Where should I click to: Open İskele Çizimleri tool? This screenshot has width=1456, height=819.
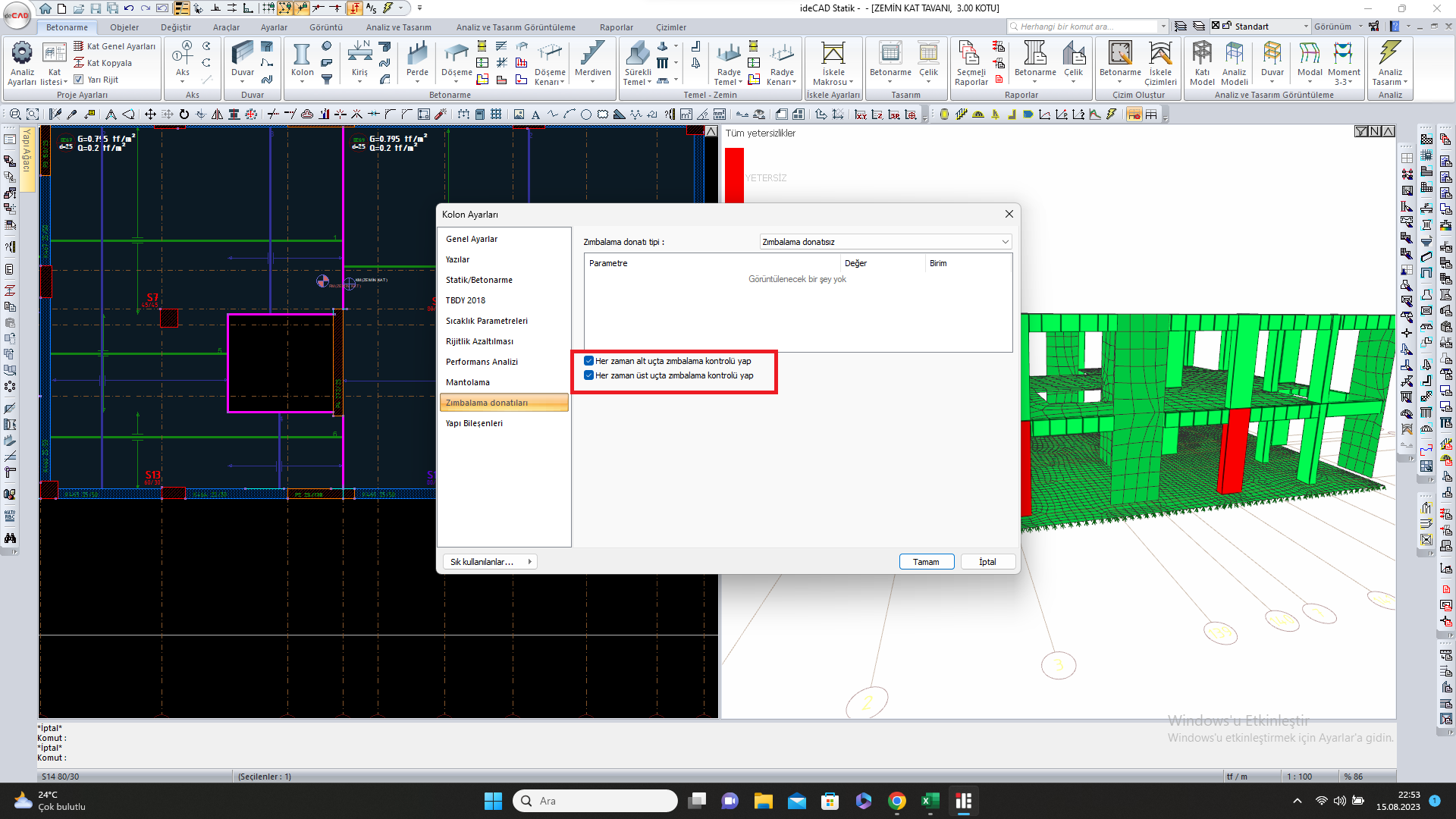[1160, 63]
